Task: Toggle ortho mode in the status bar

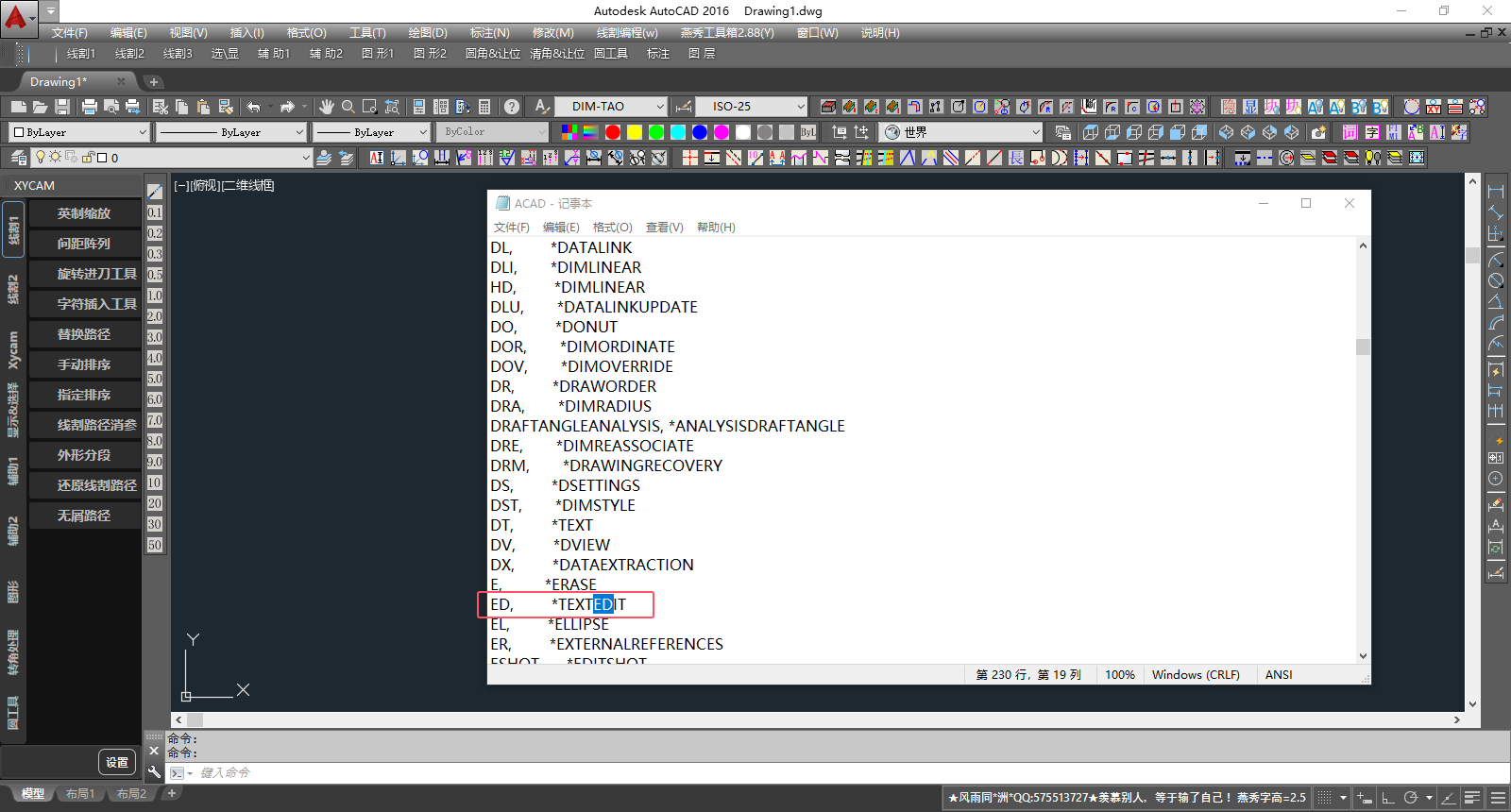Action: [1387, 798]
